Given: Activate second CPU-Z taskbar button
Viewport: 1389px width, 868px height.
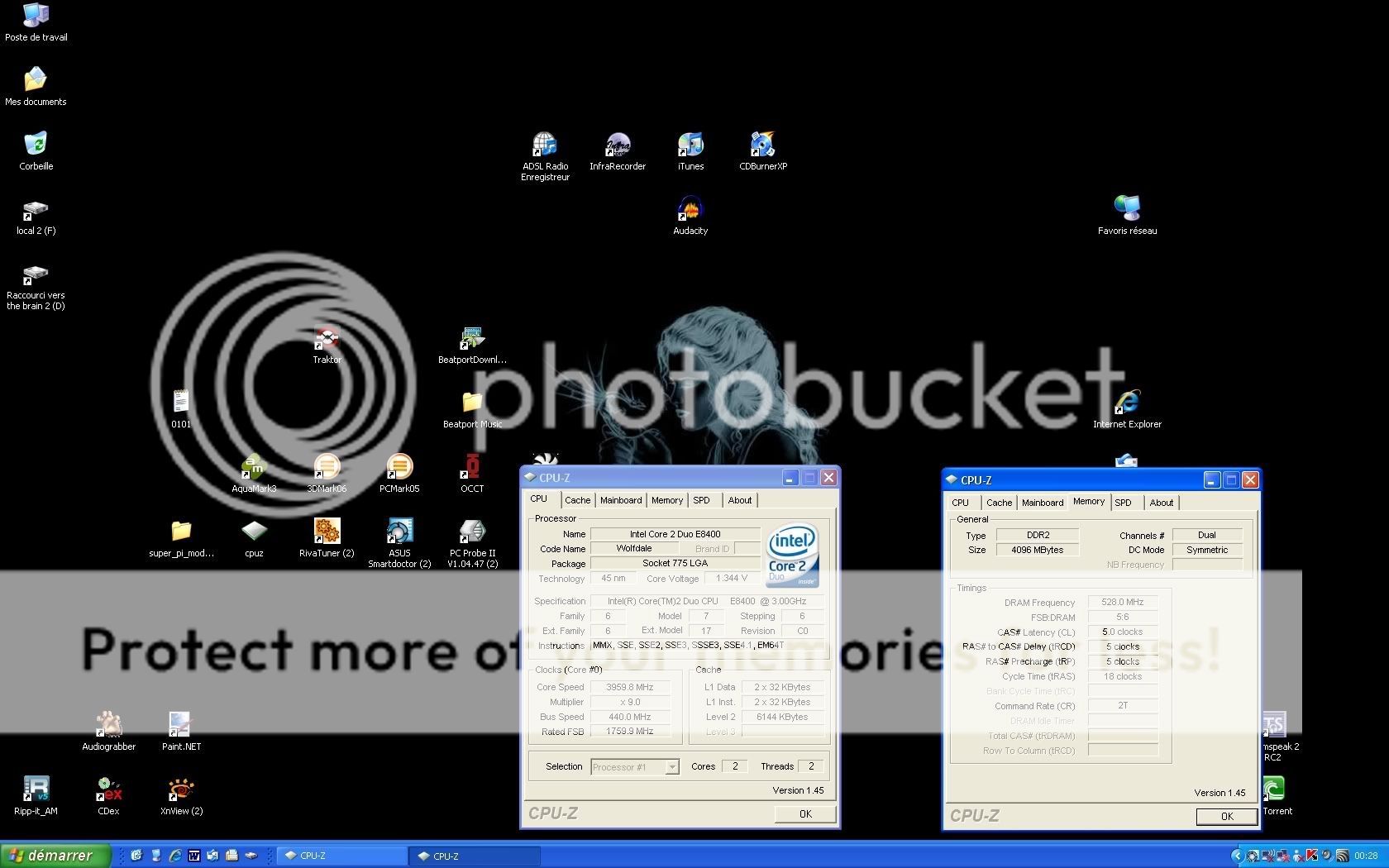Looking at the screenshot, I should [475, 856].
